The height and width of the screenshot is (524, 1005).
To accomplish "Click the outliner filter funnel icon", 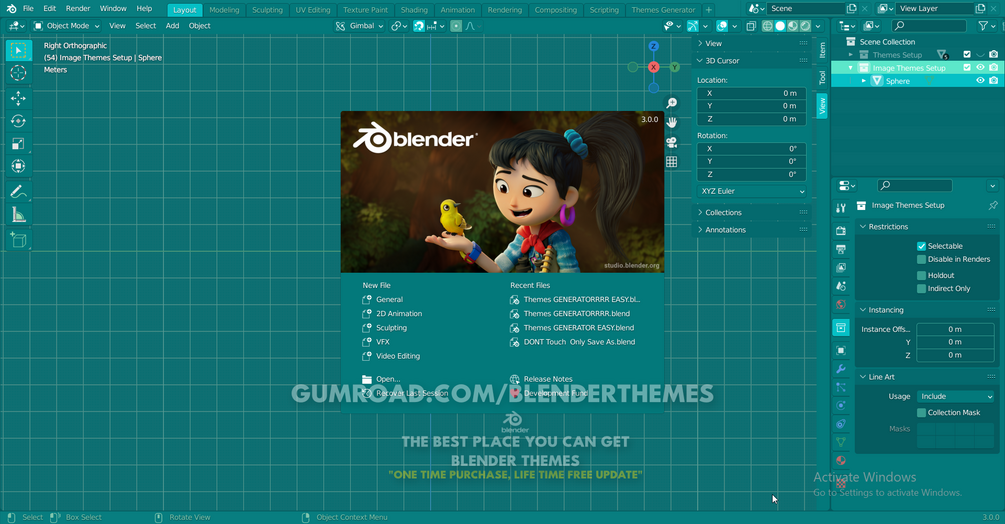I will [x=983, y=26].
